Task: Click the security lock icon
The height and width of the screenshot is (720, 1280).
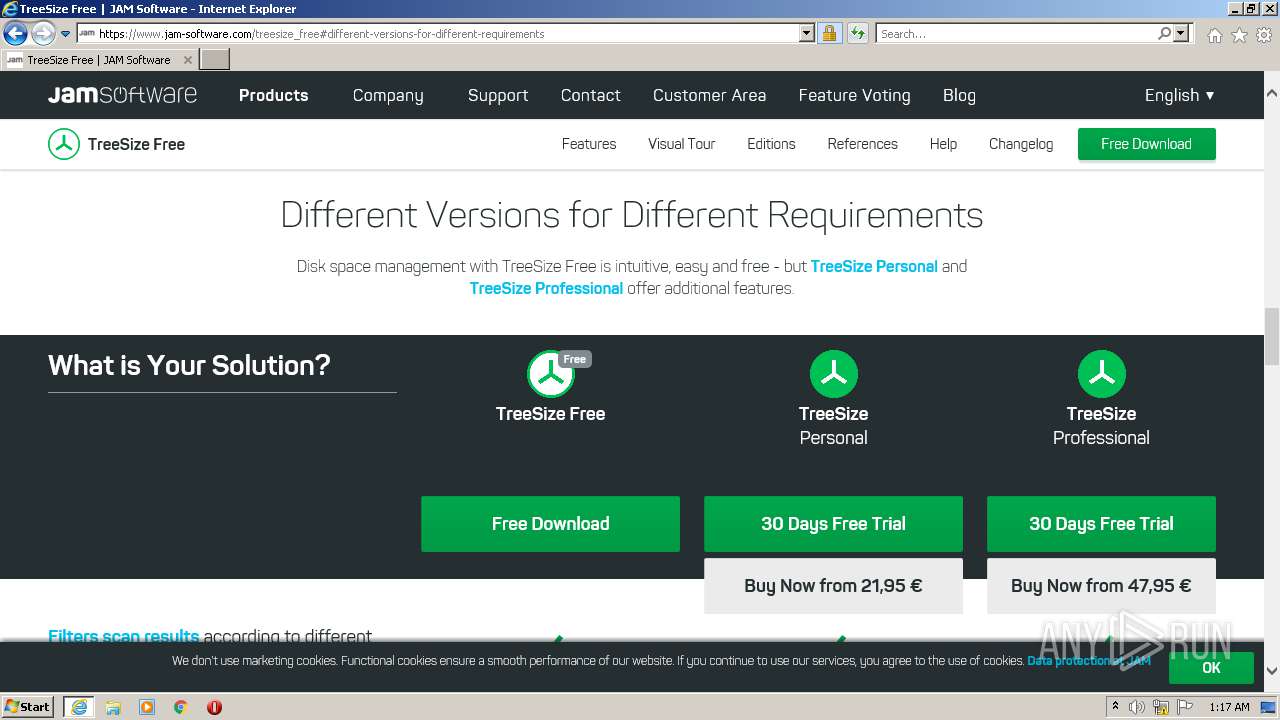Action: pos(829,33)
